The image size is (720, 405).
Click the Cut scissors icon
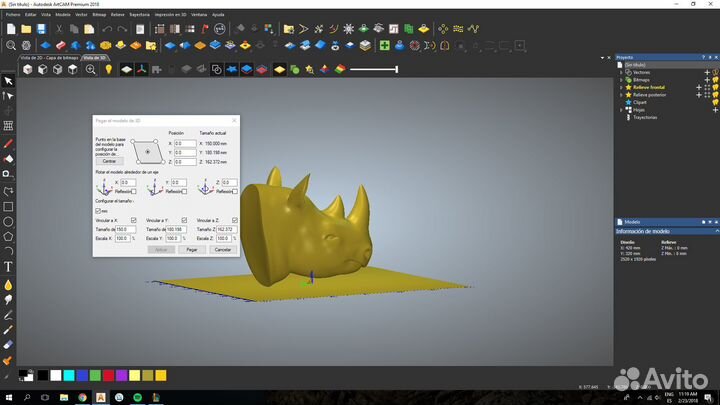click(59, 29)
